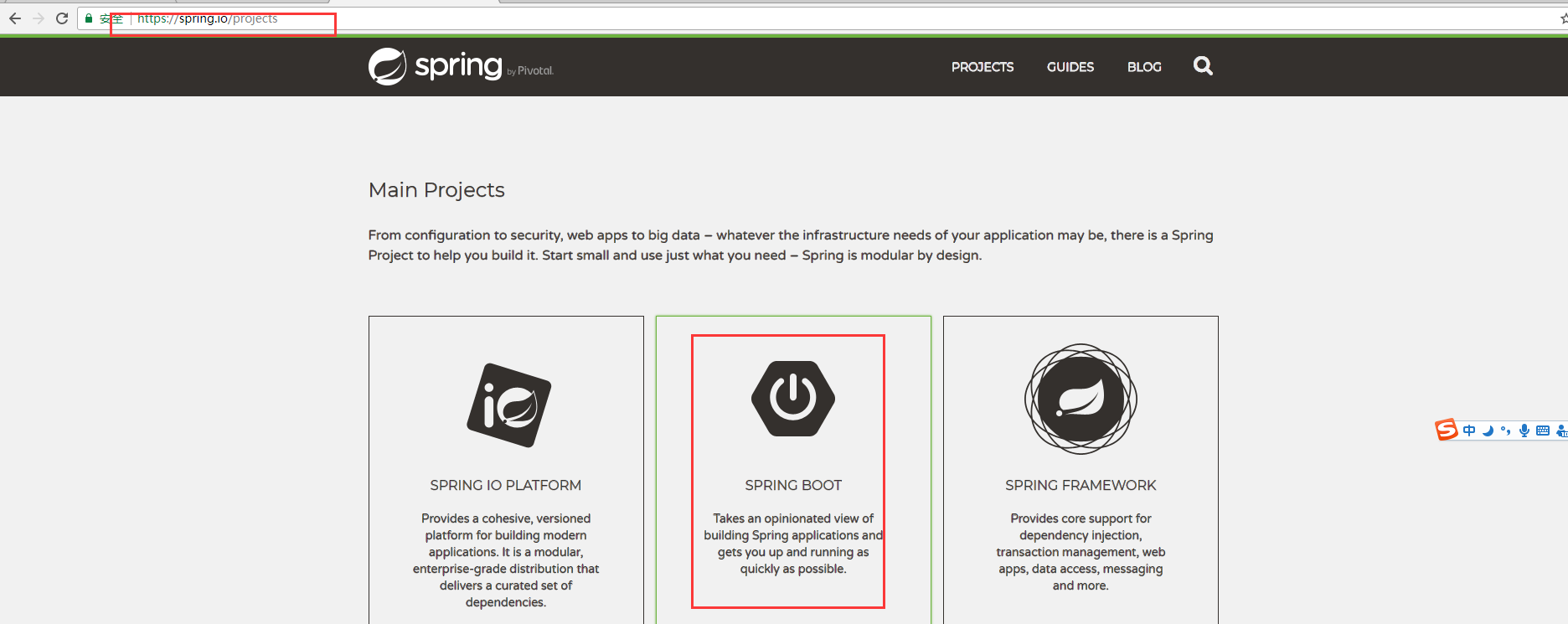Click the description 'Provides a cohesive, versioned platform'
This screenshot has width=1568, height=624.
506,560
